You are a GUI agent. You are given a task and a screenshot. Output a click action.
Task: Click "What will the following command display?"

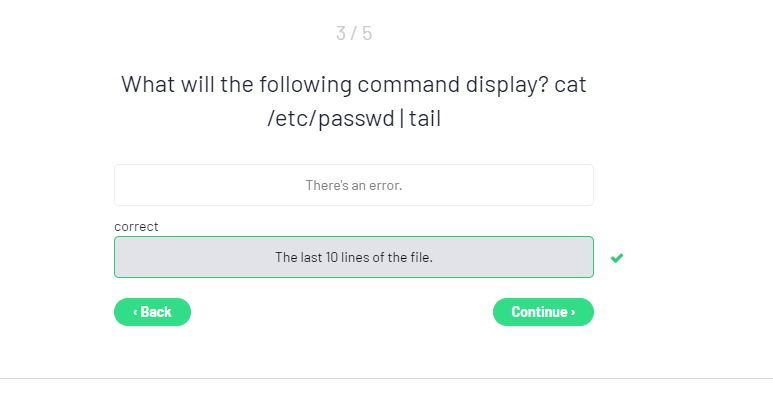334,84
